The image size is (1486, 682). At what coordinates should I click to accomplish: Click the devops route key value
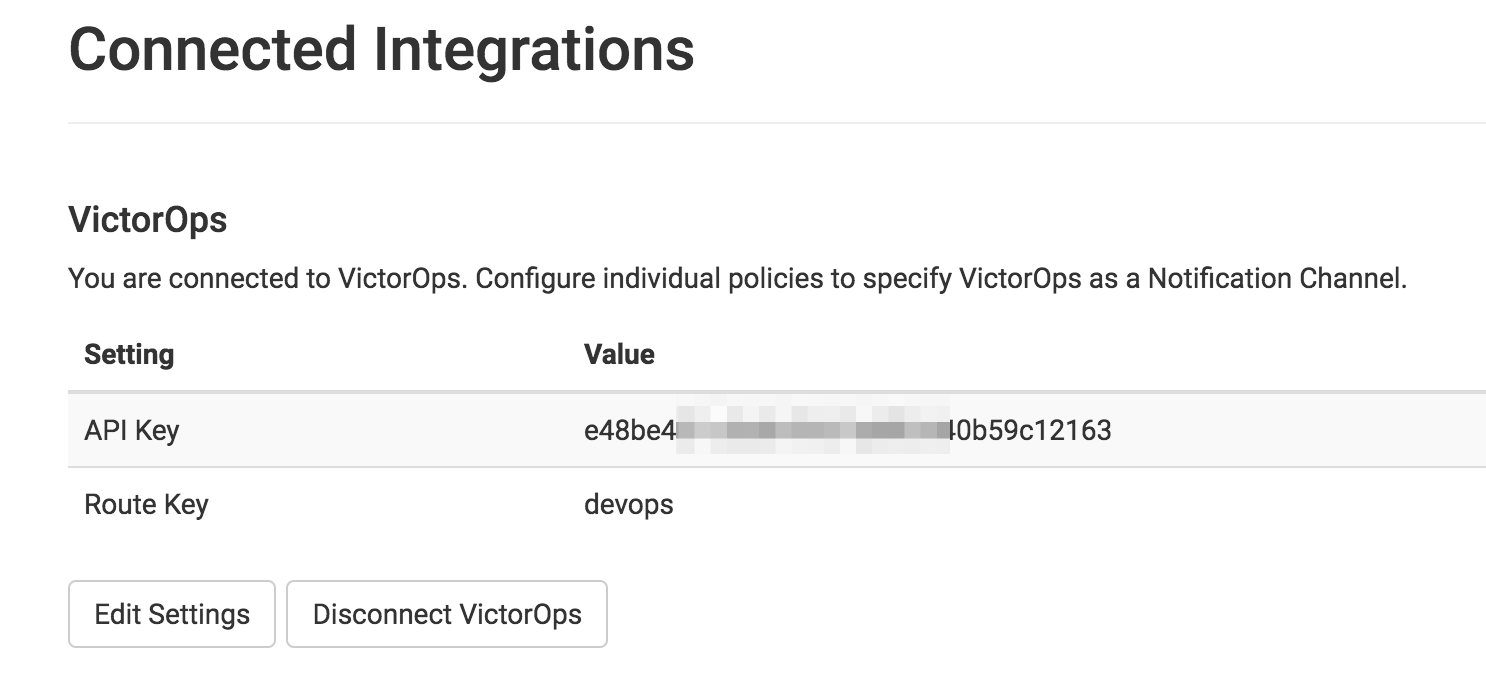tap(629, 504)
